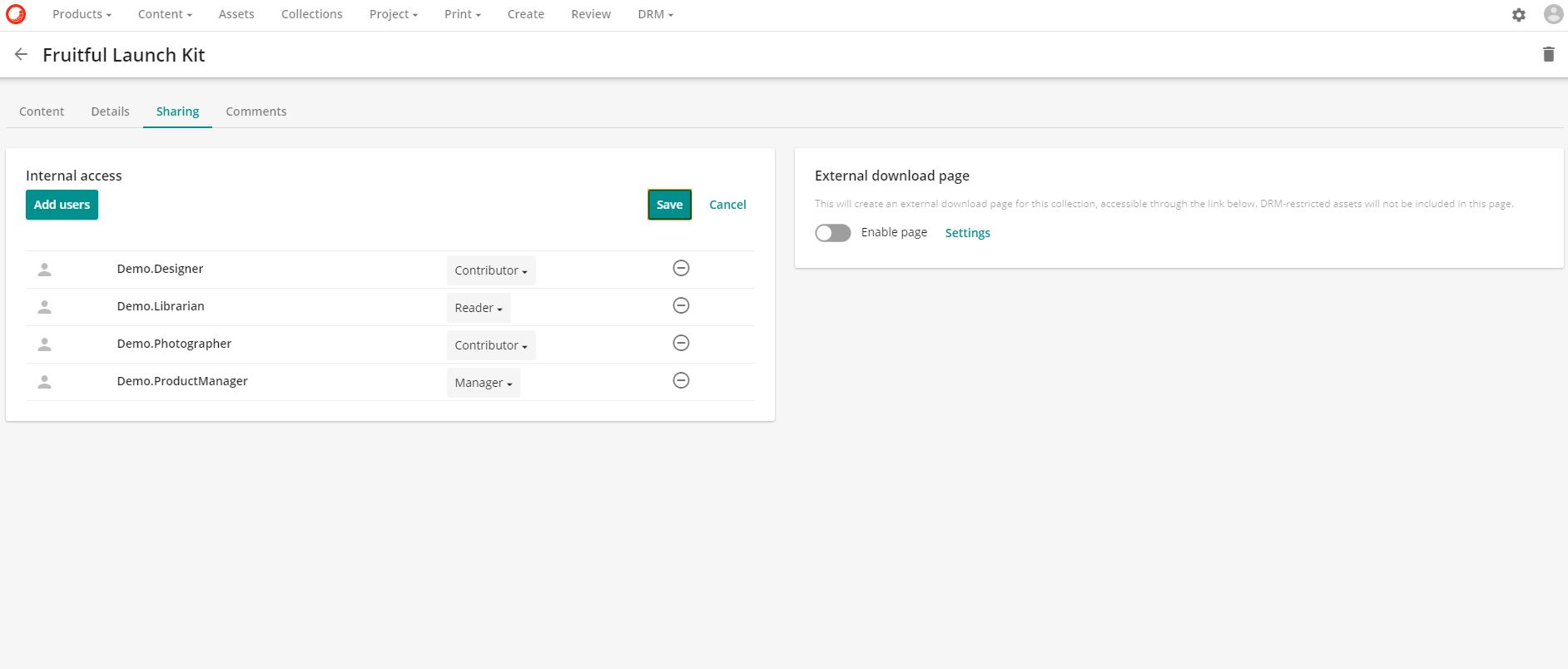Image resolution: width=1568 pixels, height=669 pixels.
Task: Remove Demo.Photographer using minus icon
Action: click(x=681, y=343)
